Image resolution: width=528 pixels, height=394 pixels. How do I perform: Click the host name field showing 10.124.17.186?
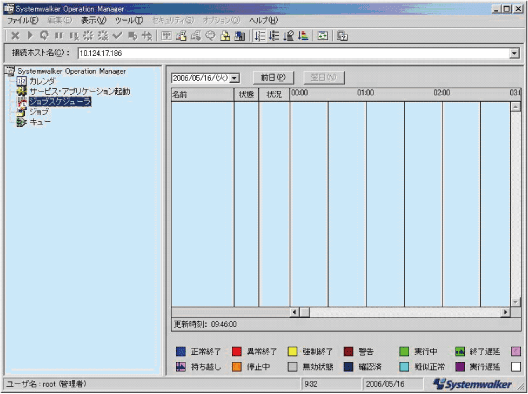[x=294, y=53]
